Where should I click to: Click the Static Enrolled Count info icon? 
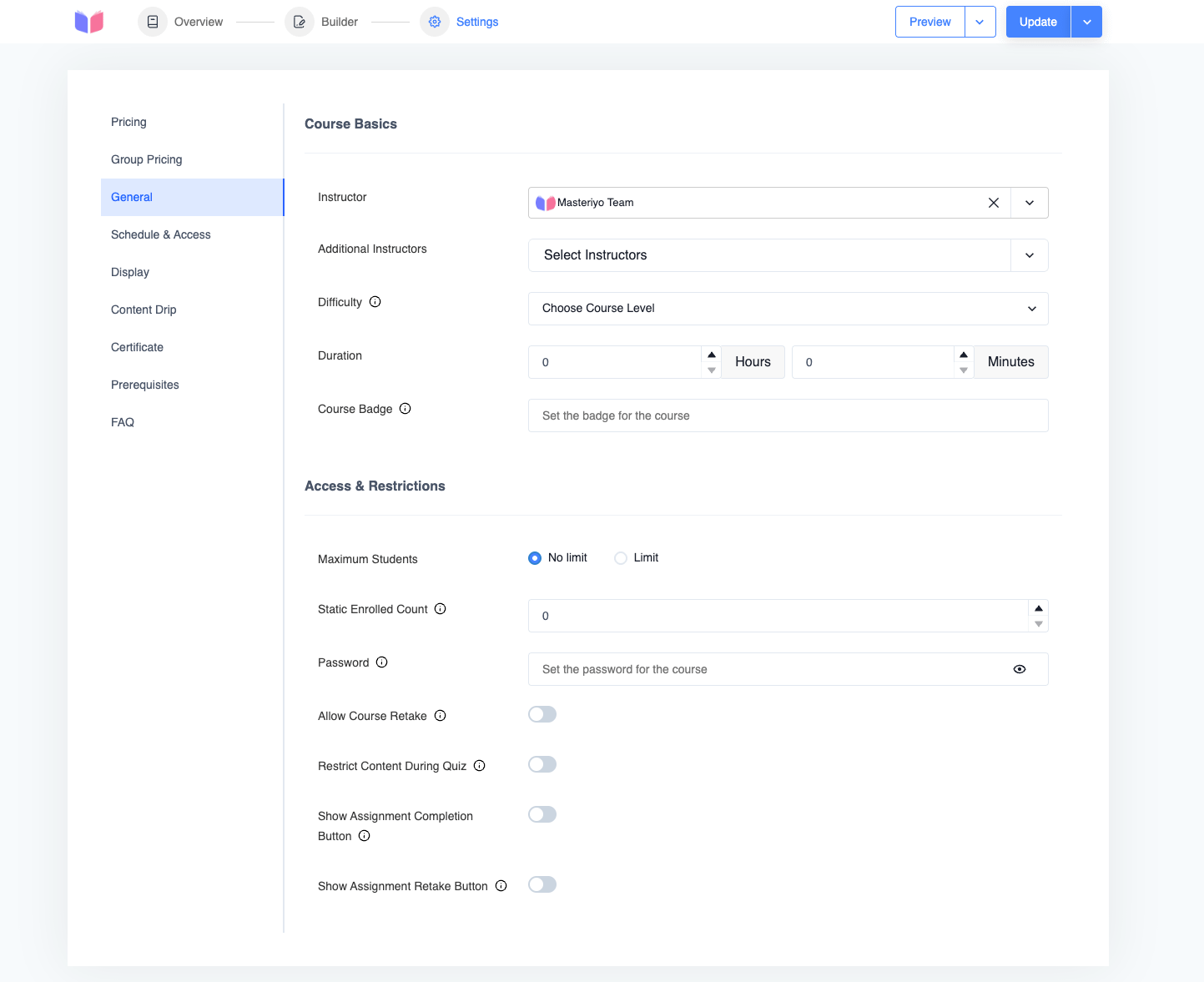441,609
